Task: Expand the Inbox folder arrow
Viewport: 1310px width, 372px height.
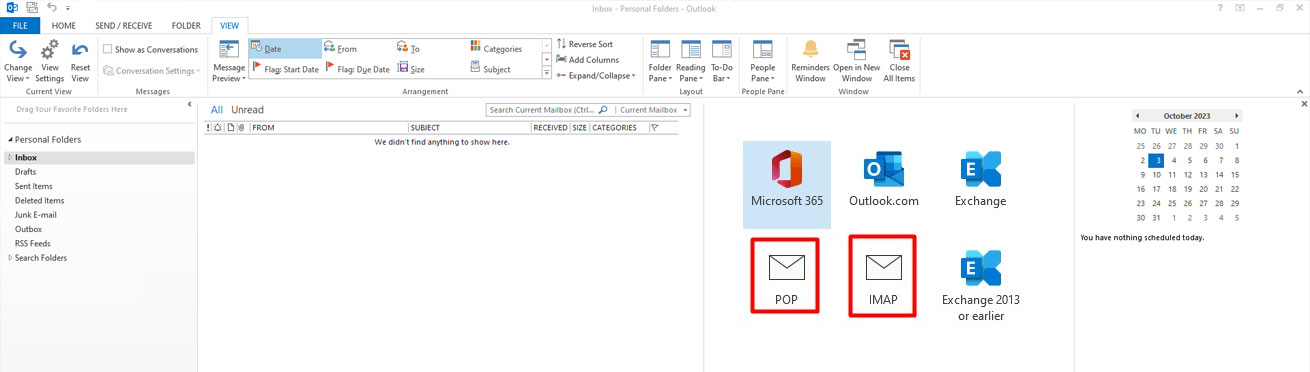Action: tap(10, 158)
